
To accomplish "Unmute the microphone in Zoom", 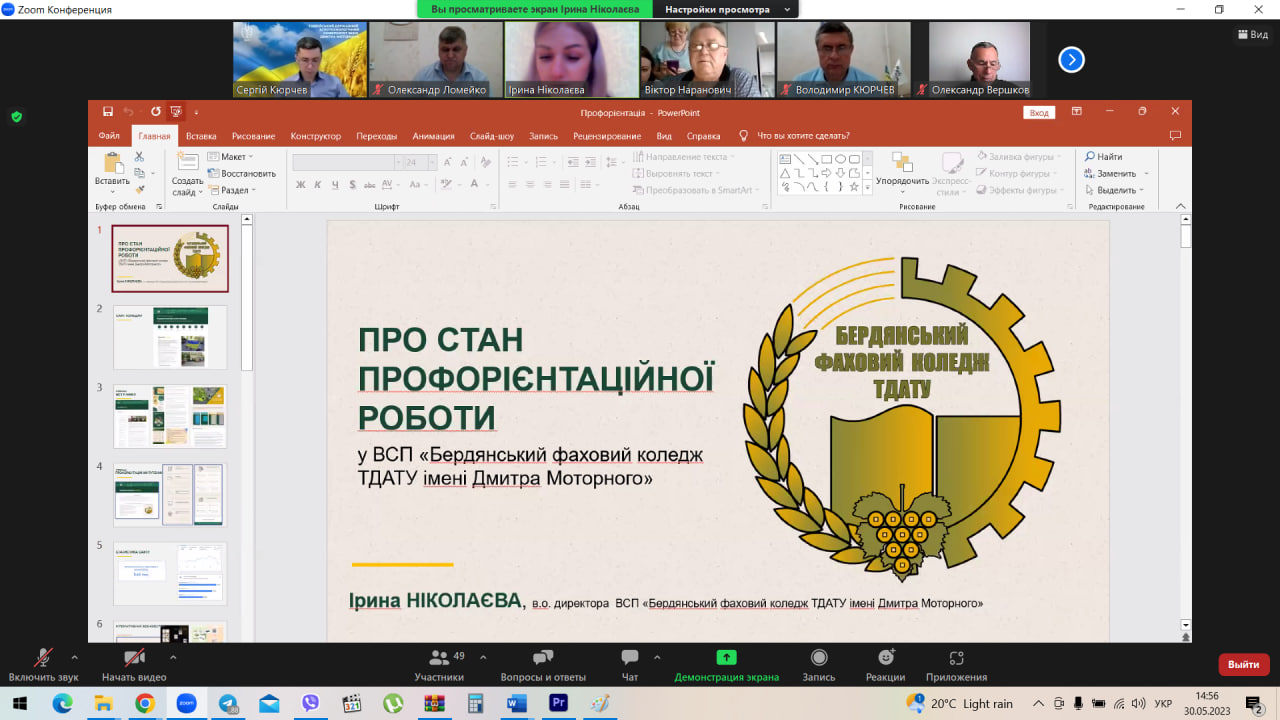I will pyautogui.click(x=43, y=658).
